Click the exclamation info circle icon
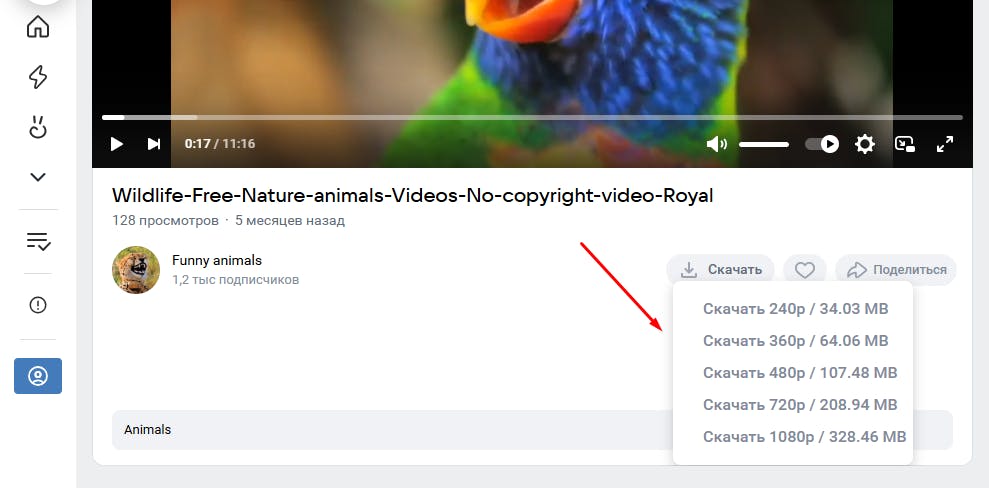The width and height of the screenshot is (989, 488). click(38, 305)
